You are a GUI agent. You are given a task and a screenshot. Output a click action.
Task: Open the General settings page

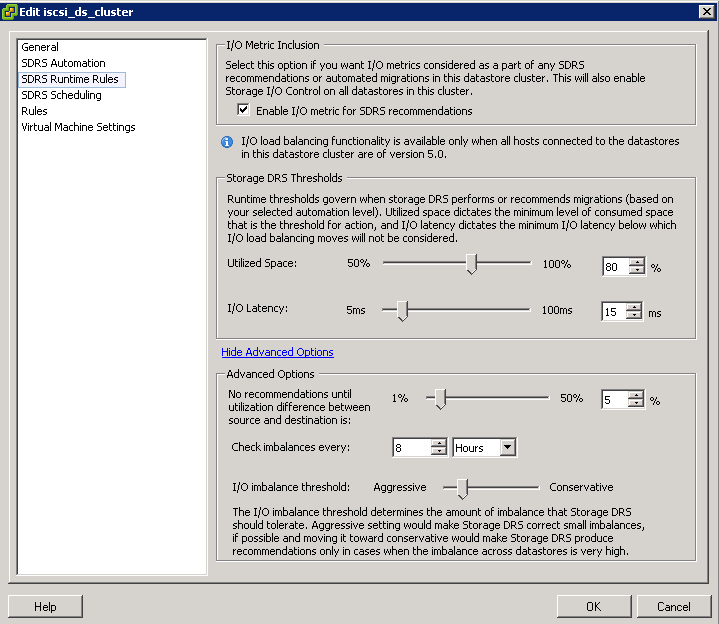40,47
